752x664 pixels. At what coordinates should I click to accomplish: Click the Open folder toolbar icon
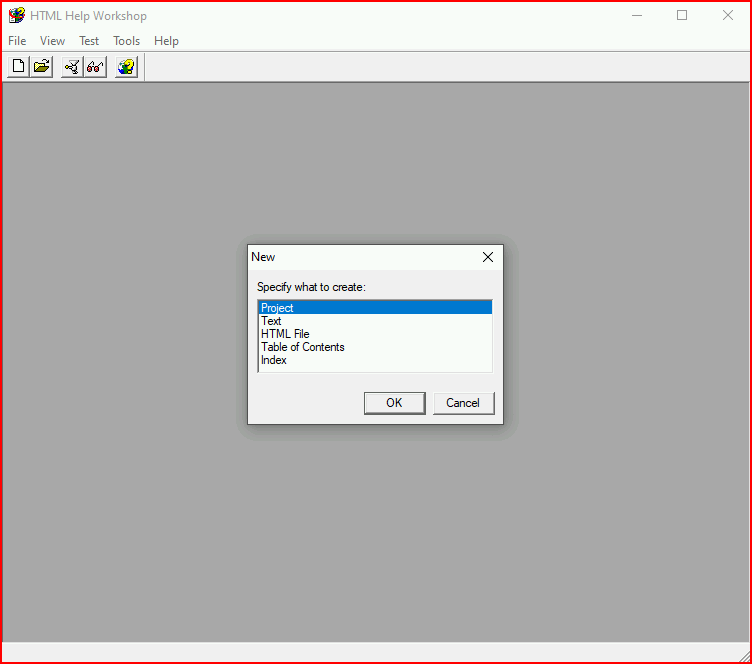42,67
